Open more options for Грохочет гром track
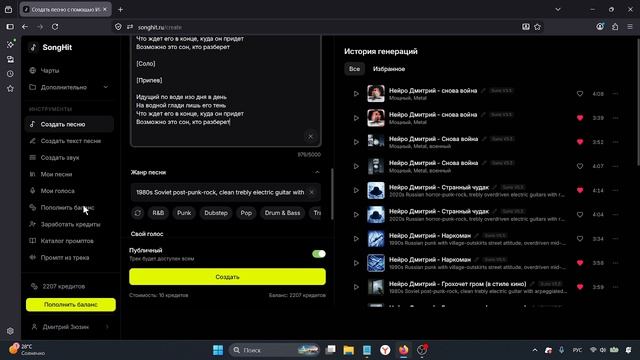Viewport: 640px width, 360px height. pos(615,287)
